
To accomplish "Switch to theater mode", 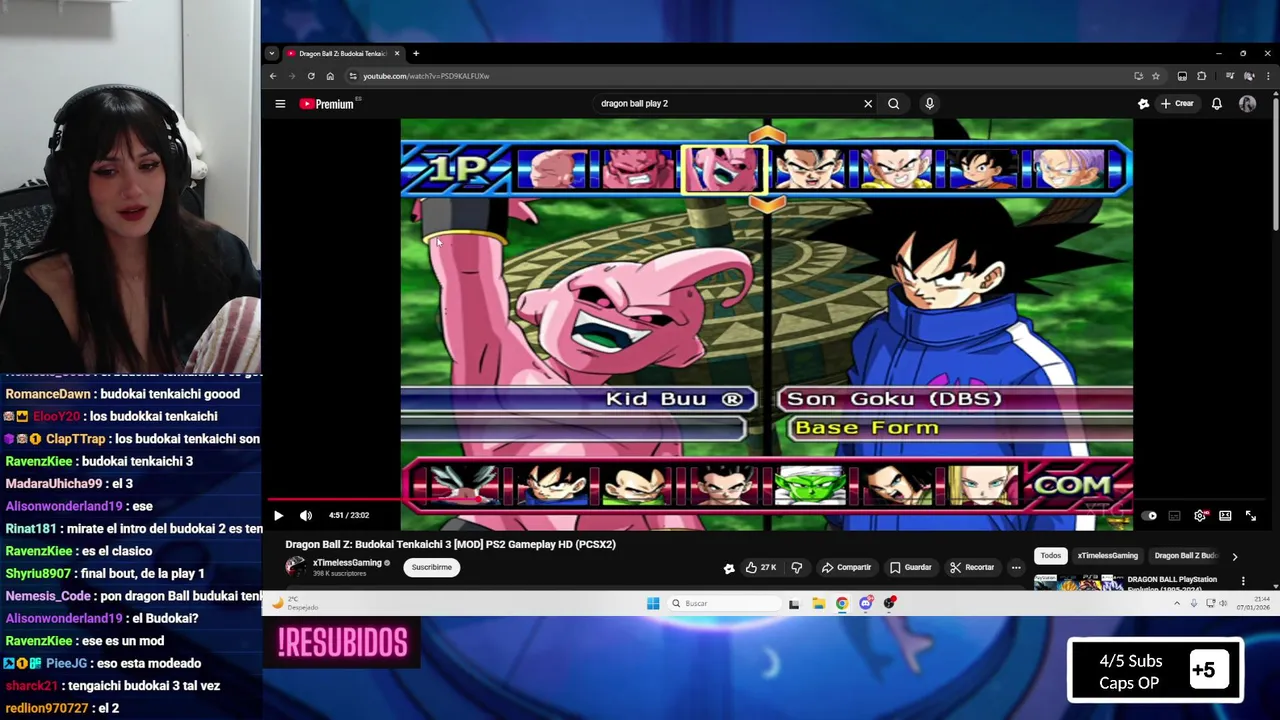I will click(x=1225, y=516).
